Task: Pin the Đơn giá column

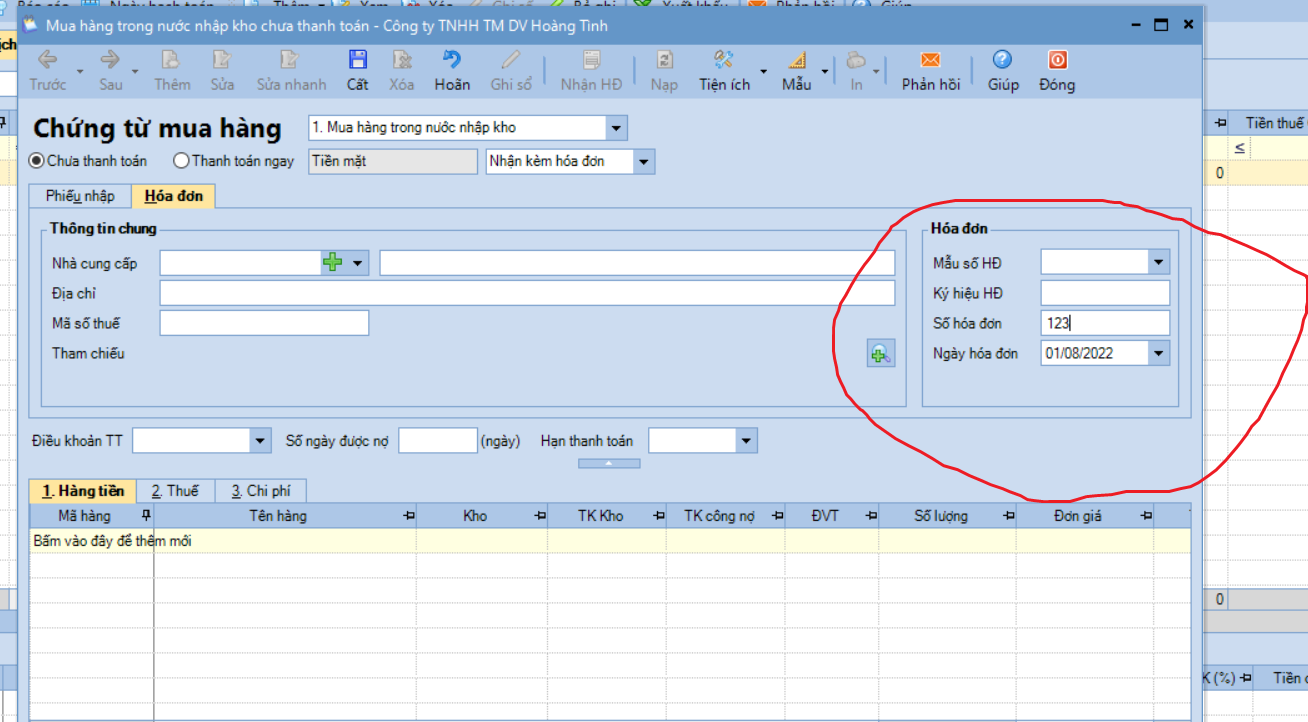Action: pos(1145,516)
